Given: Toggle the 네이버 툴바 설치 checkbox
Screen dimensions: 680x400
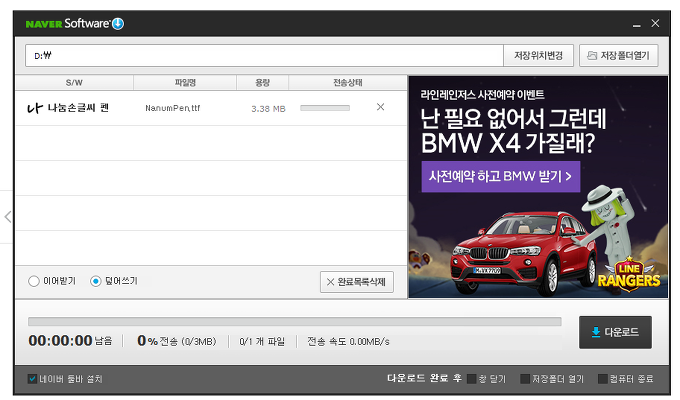Looking at the screenshot, I should pos(32,379).
